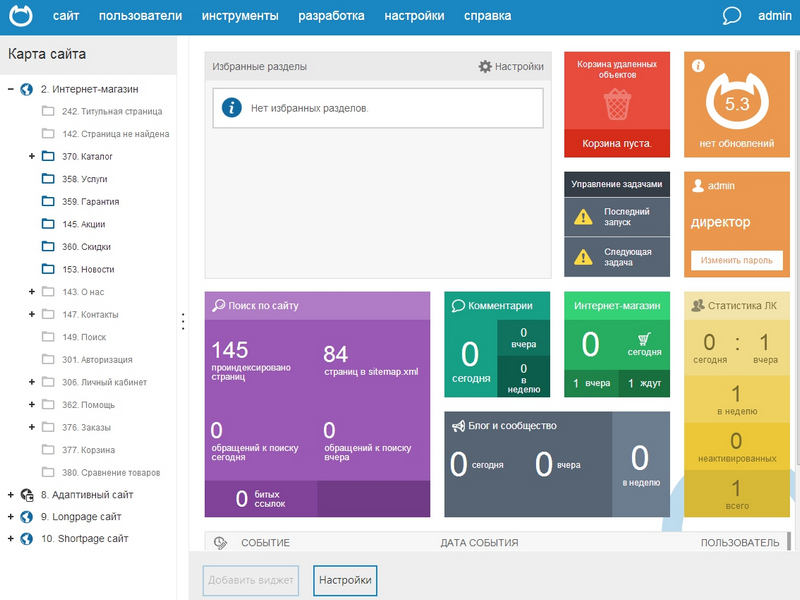Expand the 306. Личный кабинет node
Image resolution: width=800 pixels, height=600 pixels.
(x=32, y=382)
